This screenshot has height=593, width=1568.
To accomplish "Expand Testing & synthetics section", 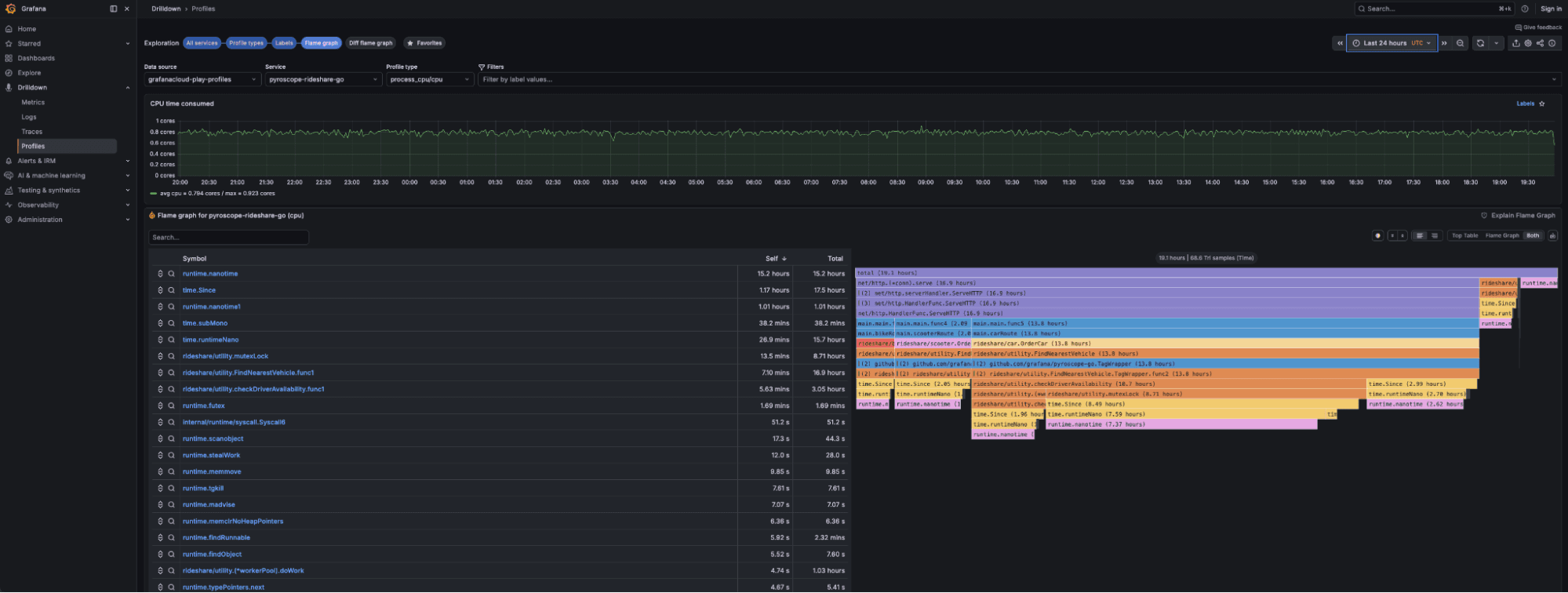I will [128, 191].
